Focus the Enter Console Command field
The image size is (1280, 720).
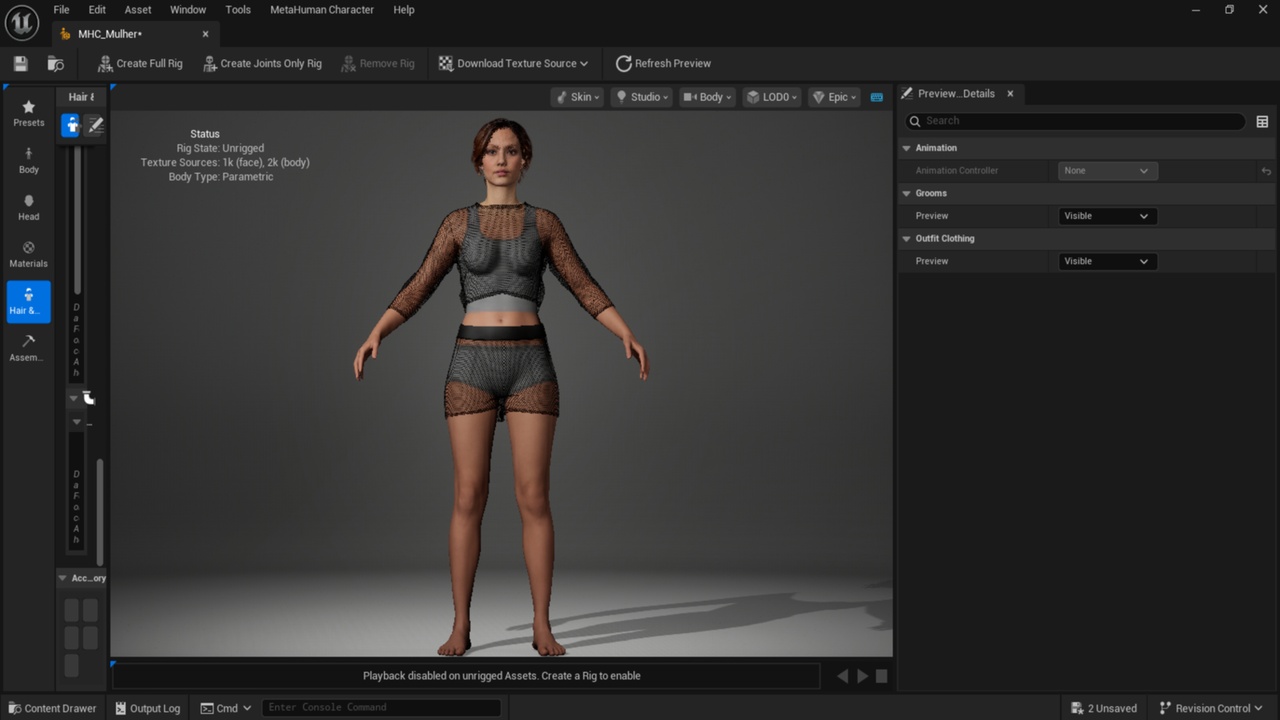pos(381,708)
